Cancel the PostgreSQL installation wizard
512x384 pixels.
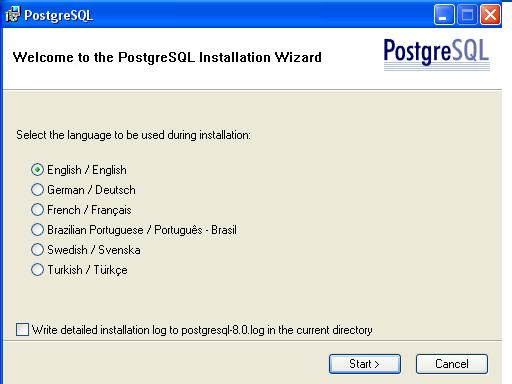[452, 364]
